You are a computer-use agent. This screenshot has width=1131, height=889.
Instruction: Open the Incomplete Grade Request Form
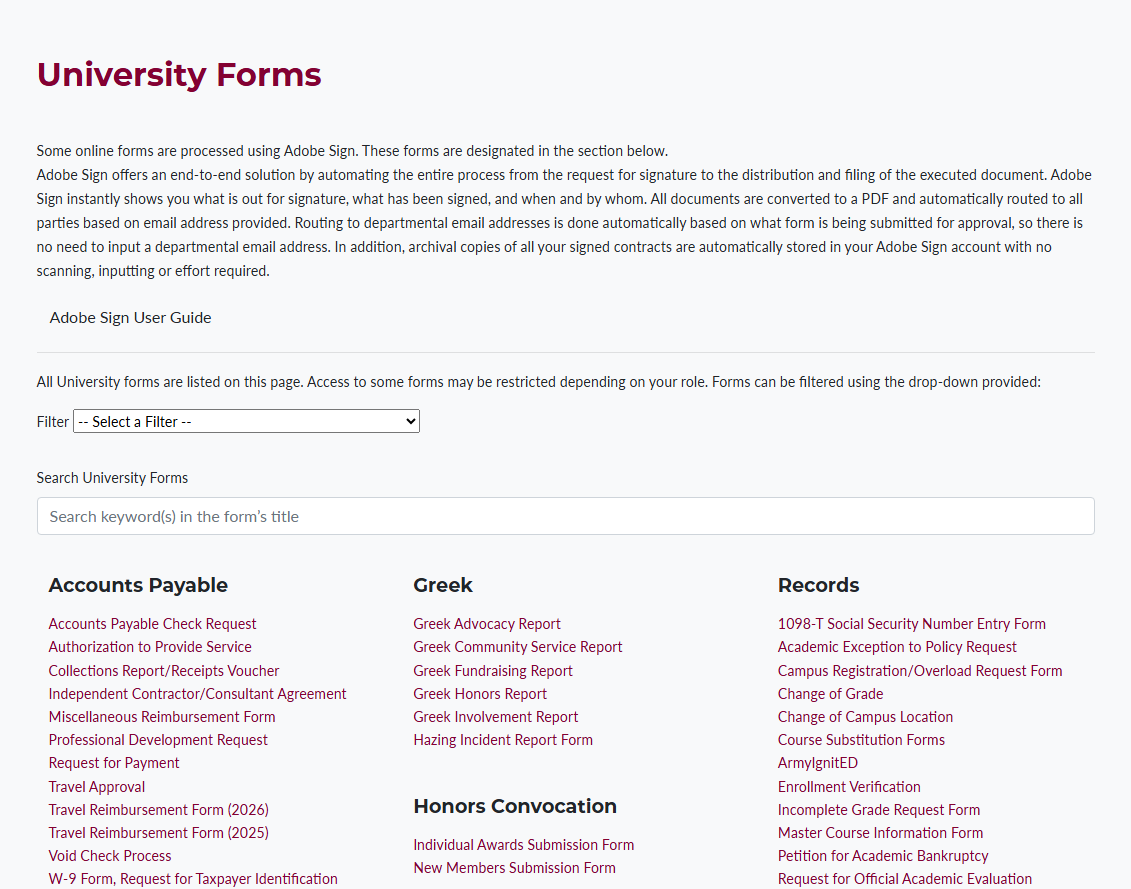point(879,809)
